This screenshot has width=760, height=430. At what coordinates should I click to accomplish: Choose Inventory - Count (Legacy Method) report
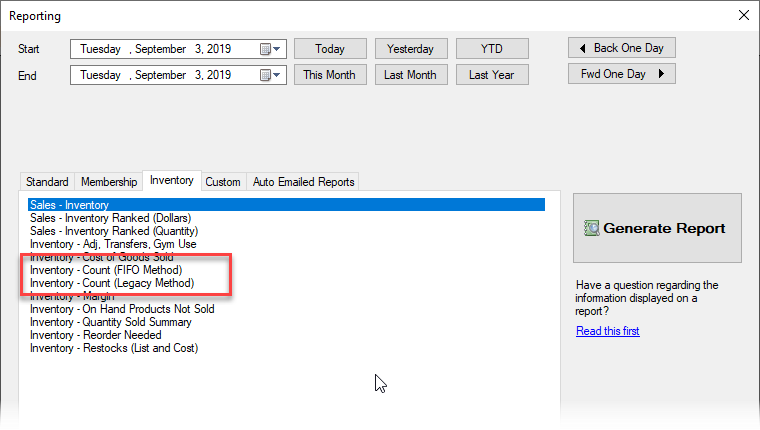[112, 283]
